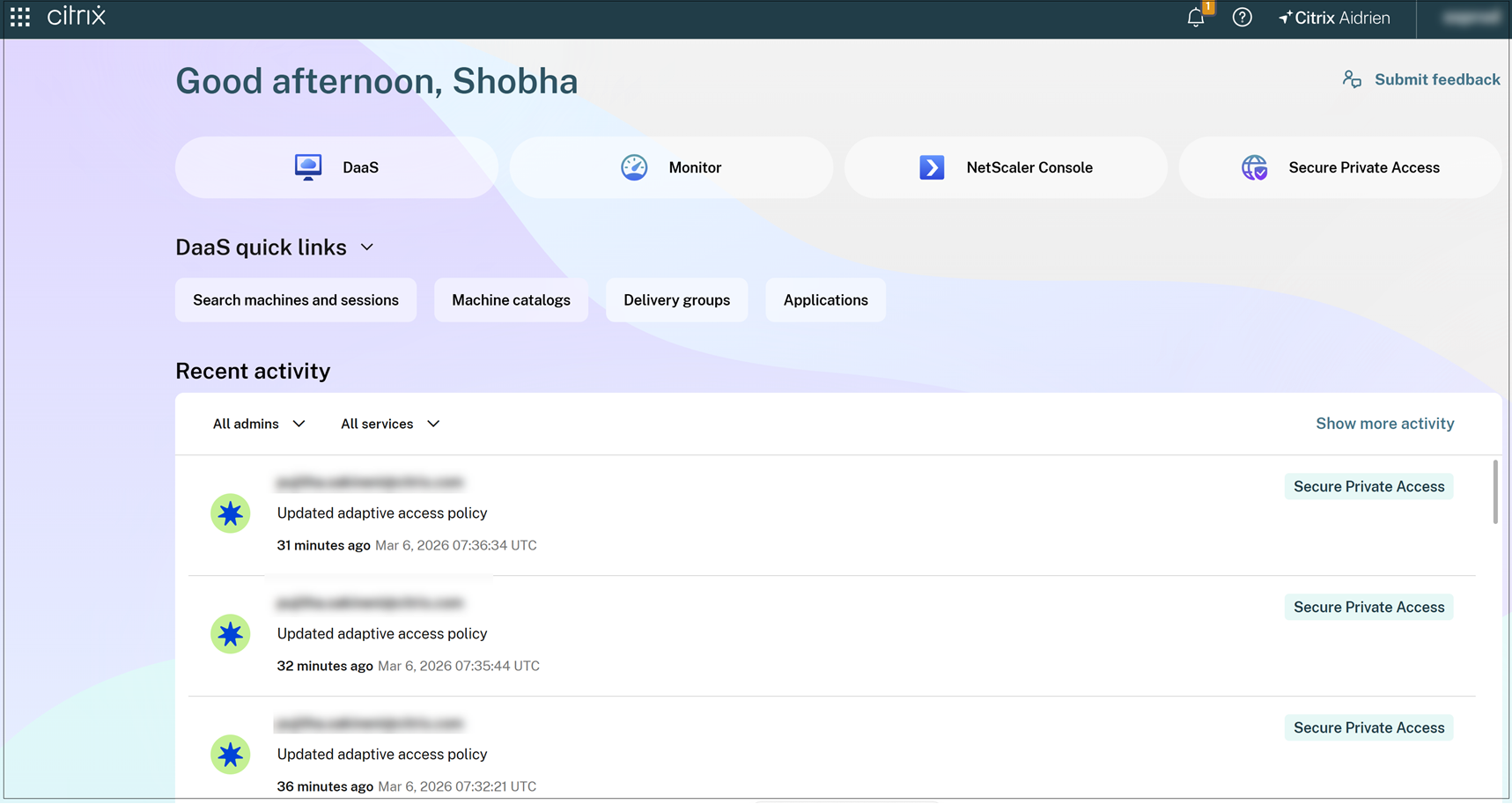Image resolution: width=1512 pixels, height=804 pixels.
Task: Click Show more activity
Action: [x=1384, y=424]
